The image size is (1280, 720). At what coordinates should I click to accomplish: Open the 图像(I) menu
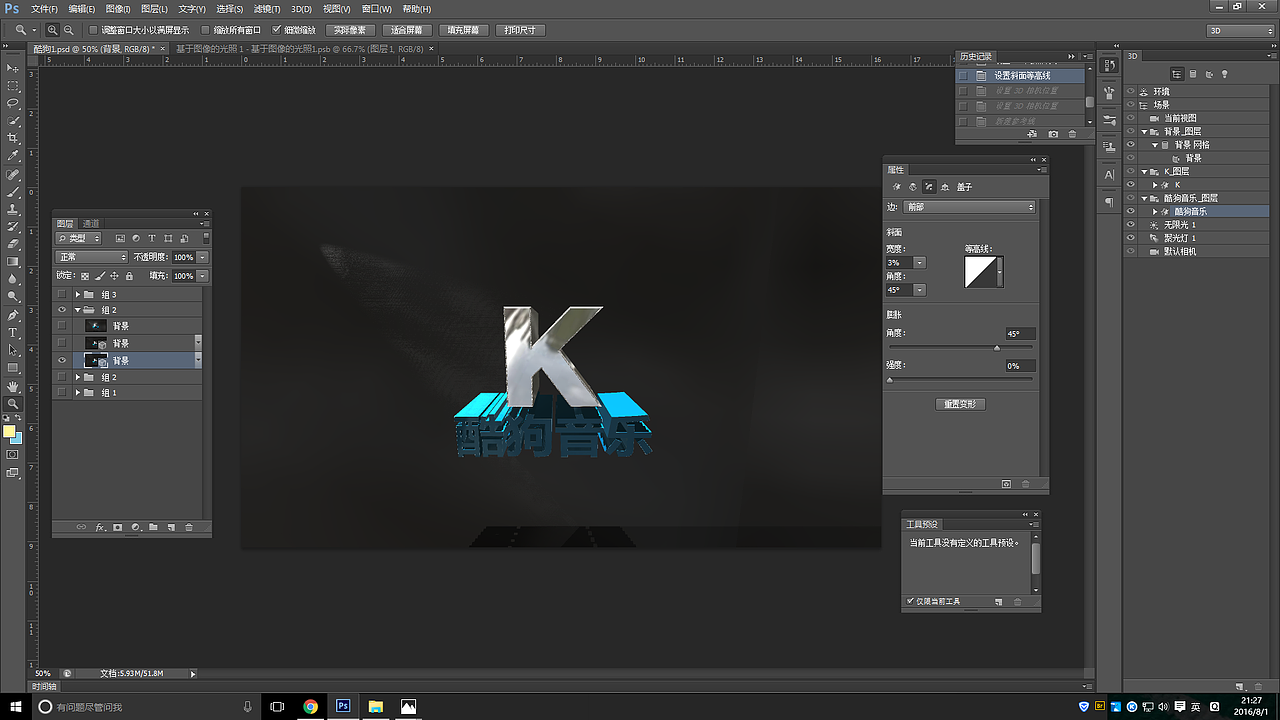[x=118, y=9]
